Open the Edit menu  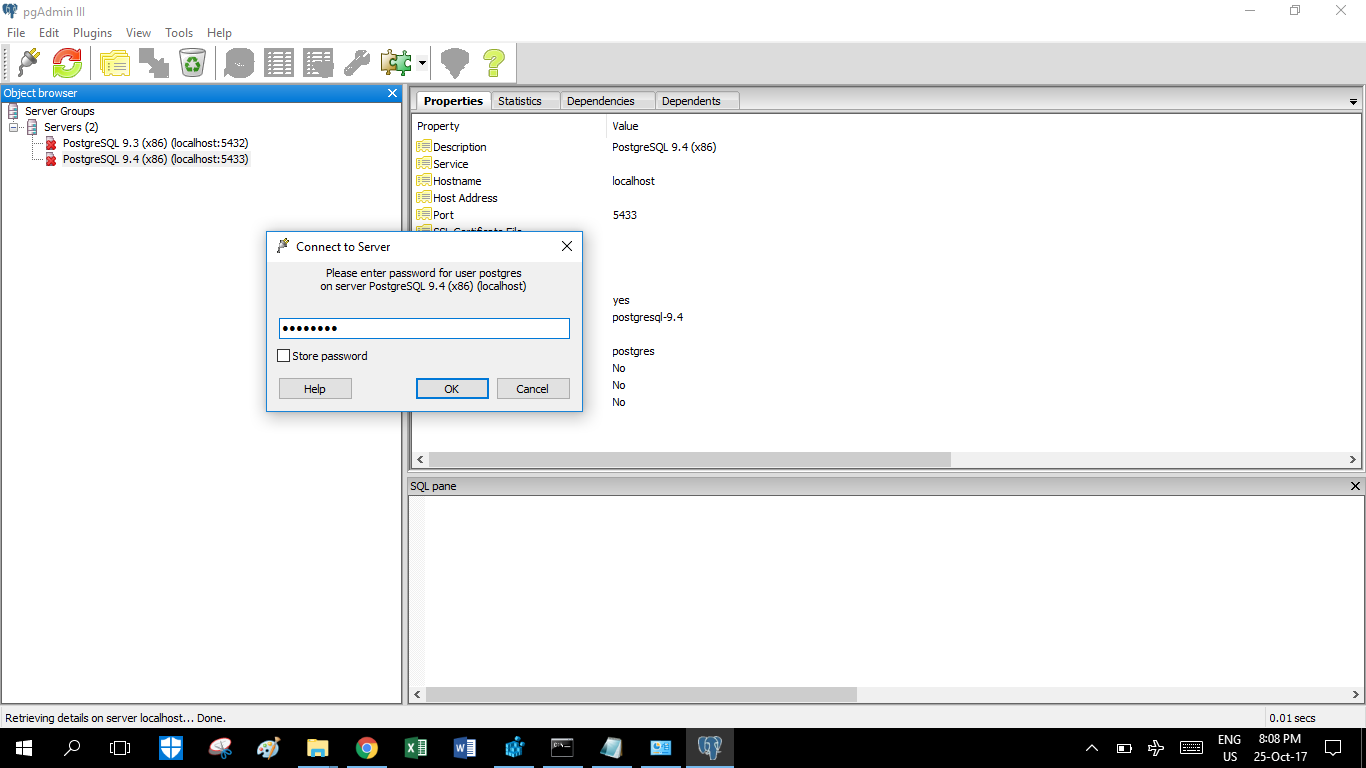(x=49, y=33)
